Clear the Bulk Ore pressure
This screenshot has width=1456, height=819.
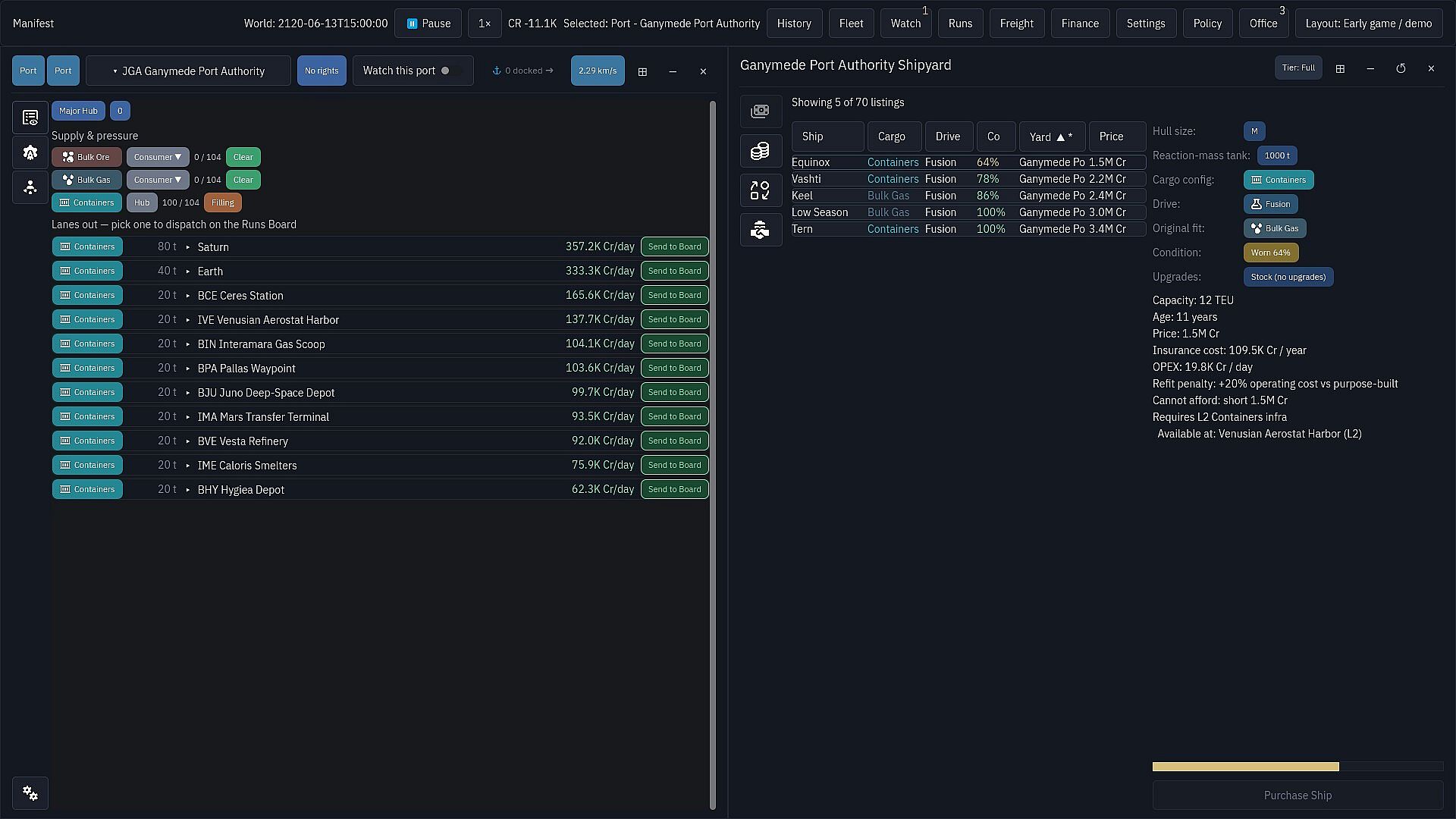(243, 157)
